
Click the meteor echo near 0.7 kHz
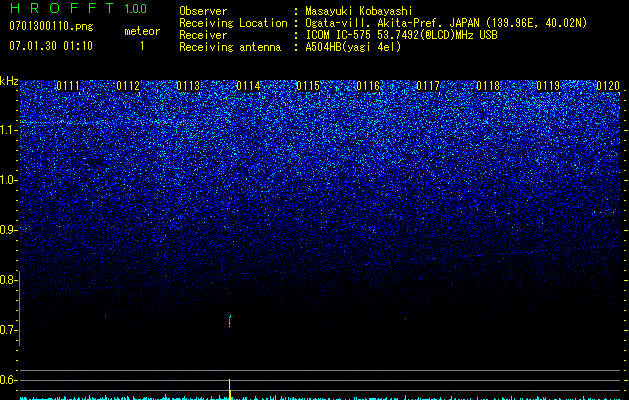tap(229, 323)
